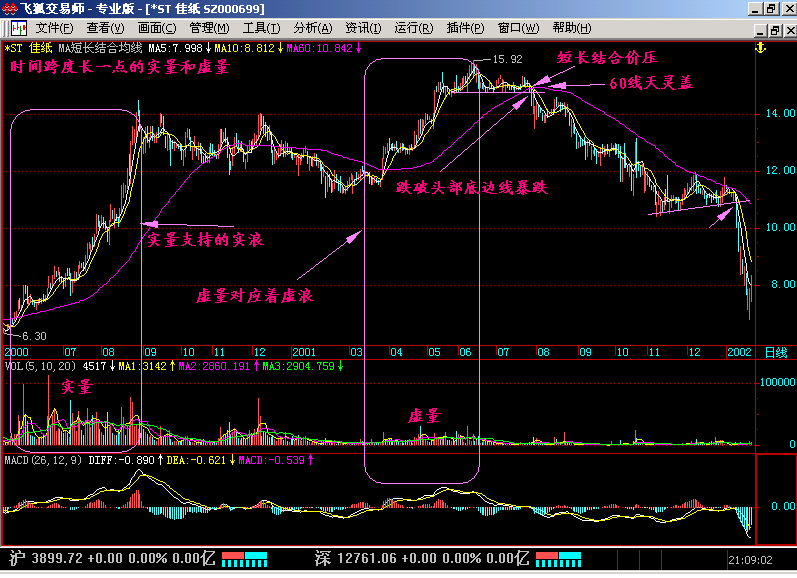Open the 查看(V) menu

106,28
